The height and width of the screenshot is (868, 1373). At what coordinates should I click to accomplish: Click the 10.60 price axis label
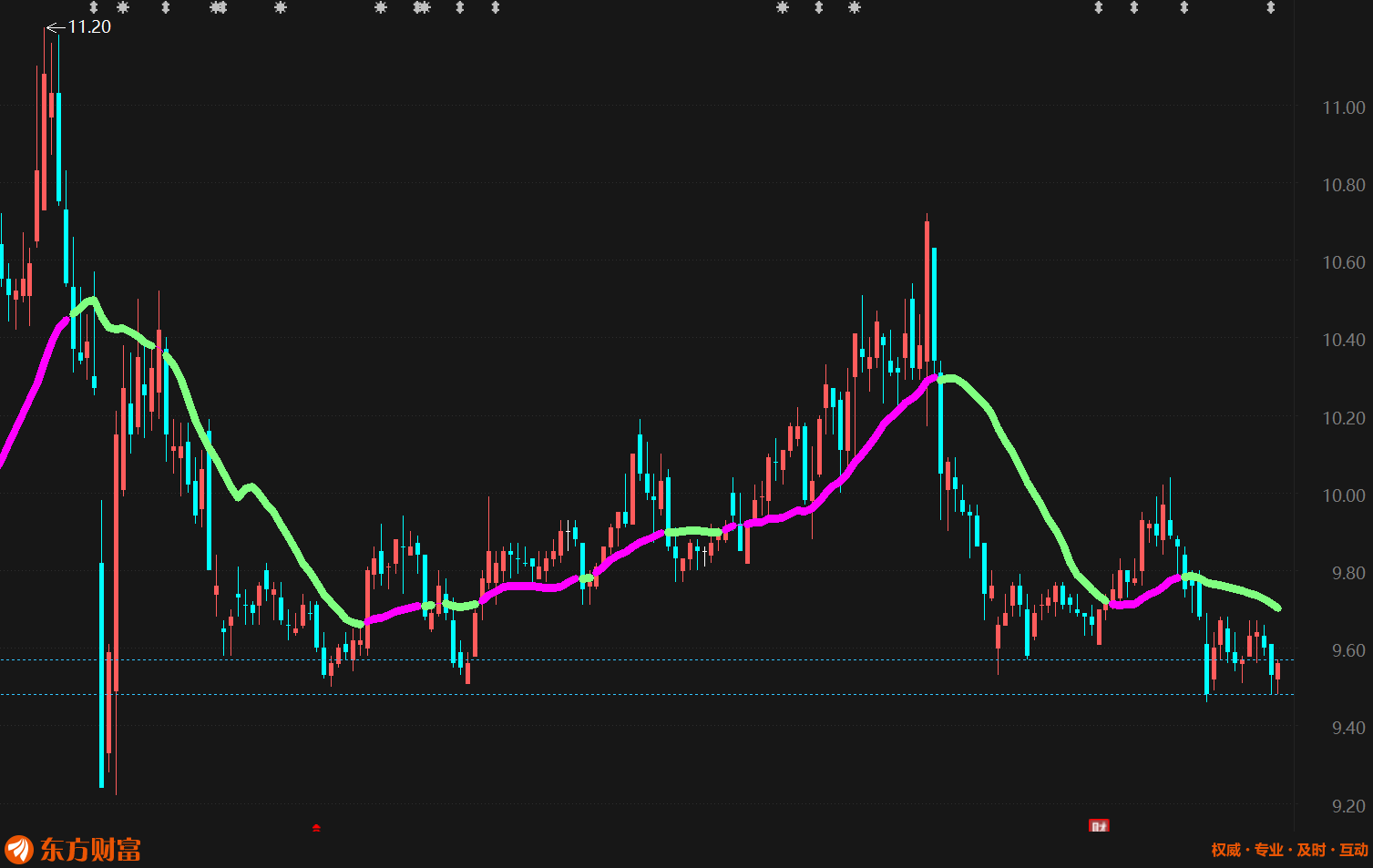pos(1344,262)
